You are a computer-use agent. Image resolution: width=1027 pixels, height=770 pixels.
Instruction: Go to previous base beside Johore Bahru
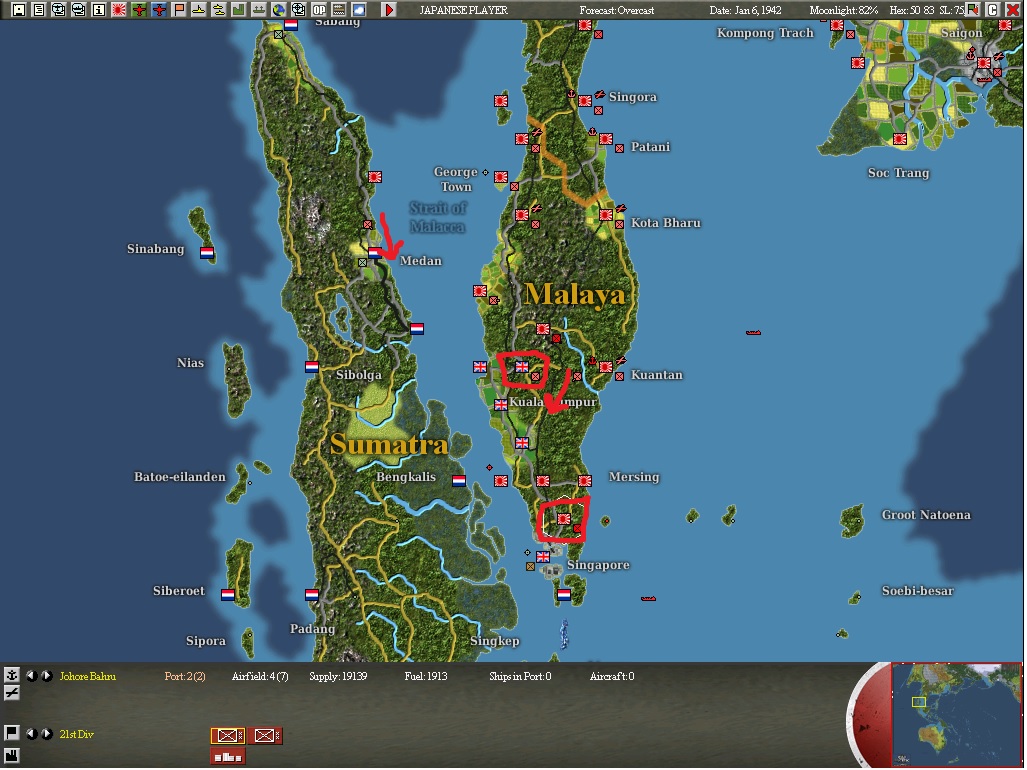coord(31,676)
